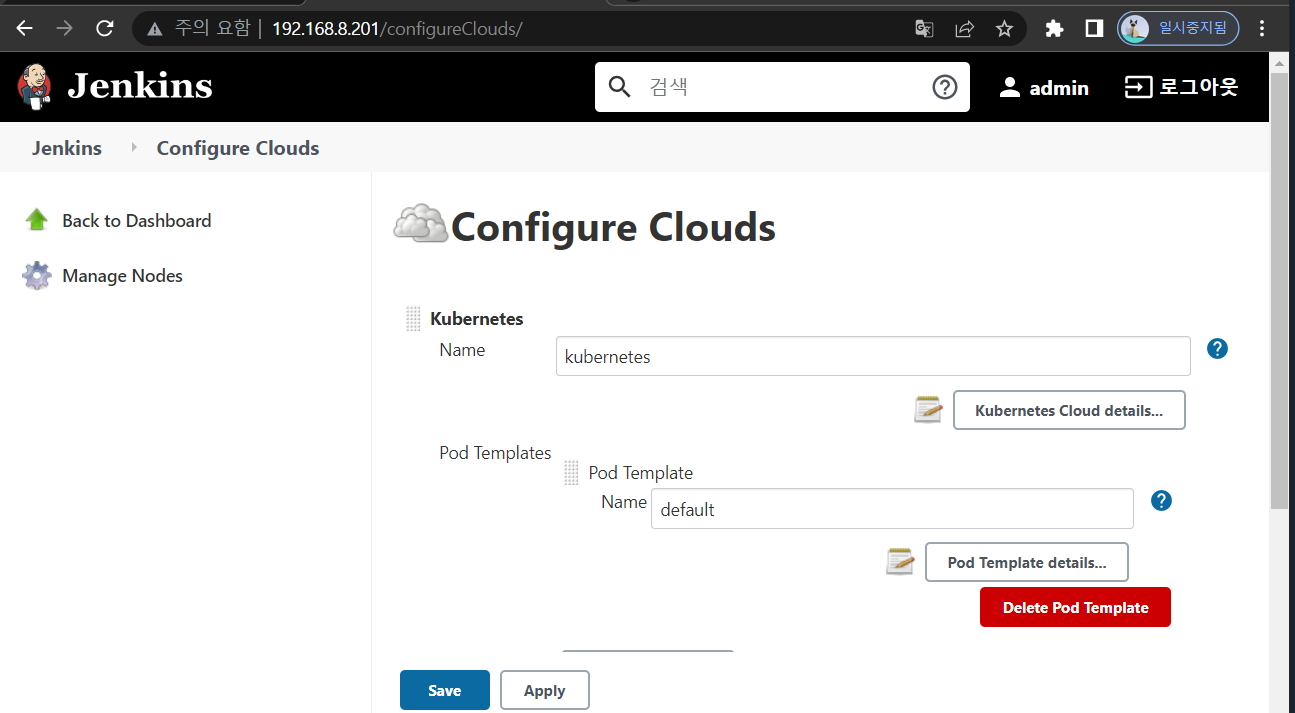
Task: Click the share page icon in address bar
Action: click(x=964, y=29)
